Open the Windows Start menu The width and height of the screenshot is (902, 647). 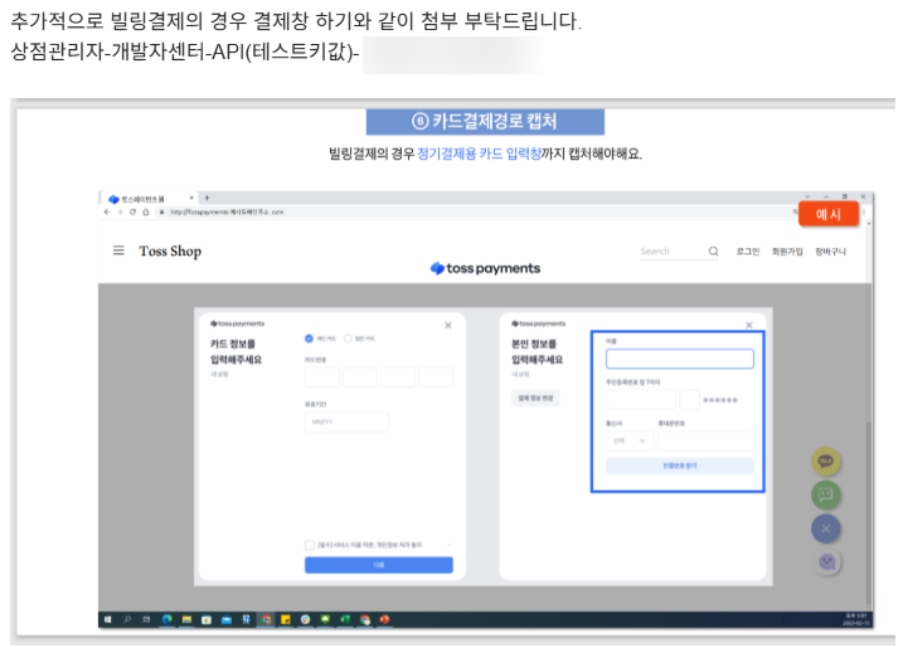(x=108, y=619)
